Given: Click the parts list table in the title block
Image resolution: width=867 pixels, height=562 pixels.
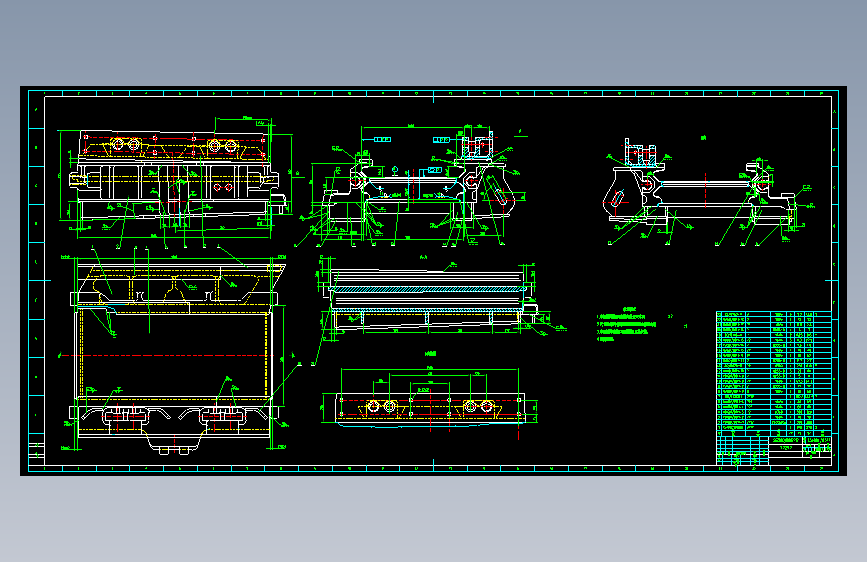Looking at the screenshot, I should tap(774, 373).
